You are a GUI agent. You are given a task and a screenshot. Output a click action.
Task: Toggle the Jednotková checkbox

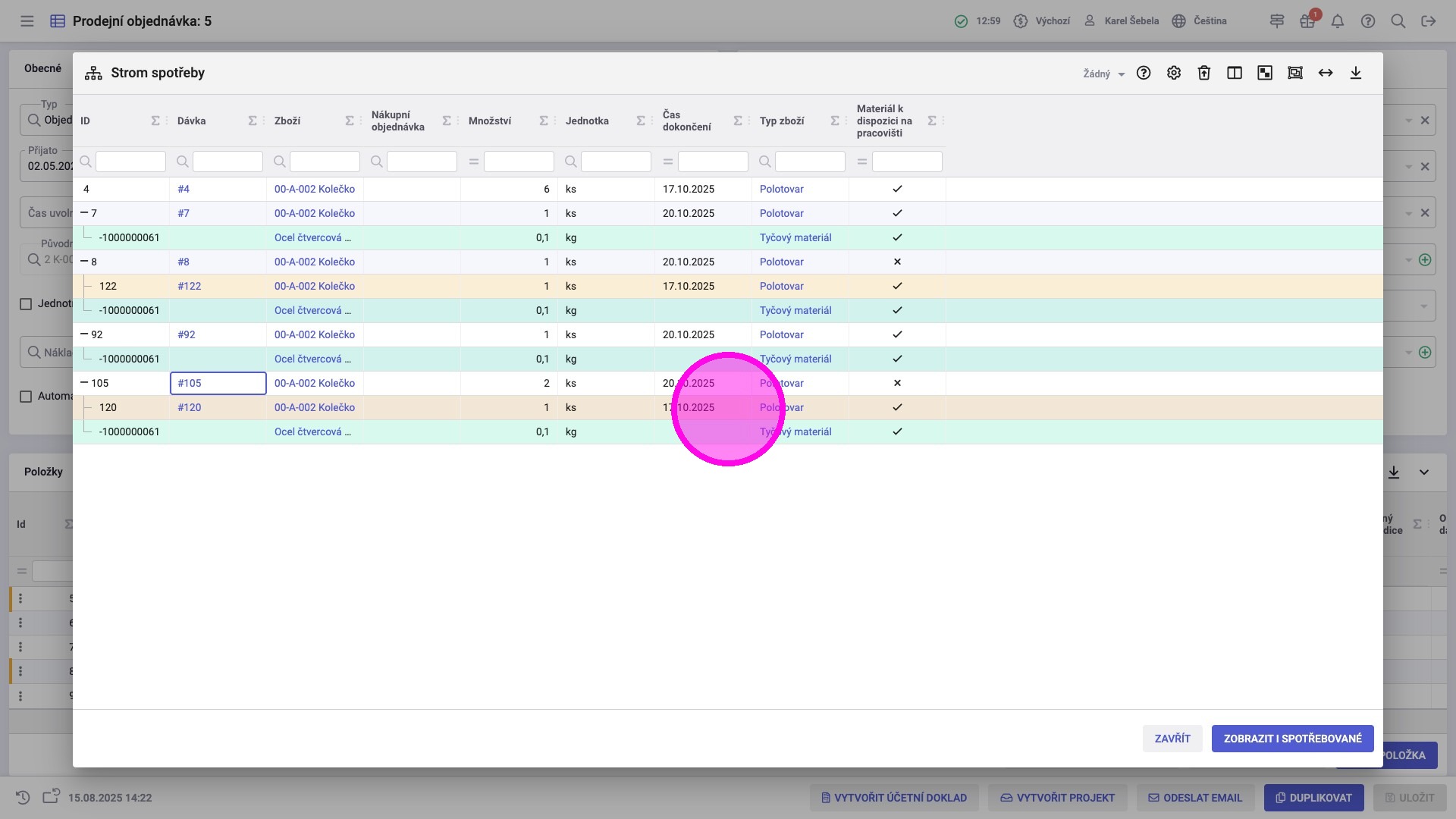(26, 304)
